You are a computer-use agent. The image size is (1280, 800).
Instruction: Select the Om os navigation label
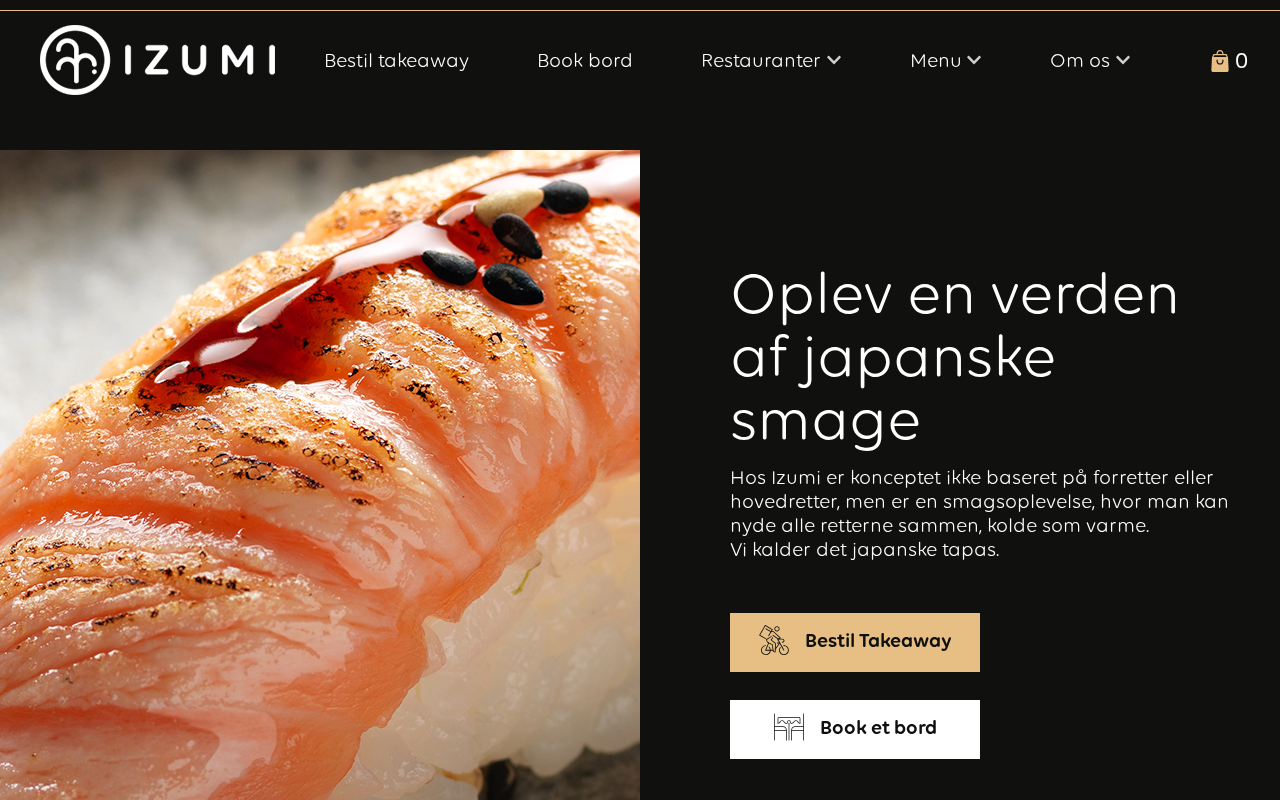coord(1080,61)
